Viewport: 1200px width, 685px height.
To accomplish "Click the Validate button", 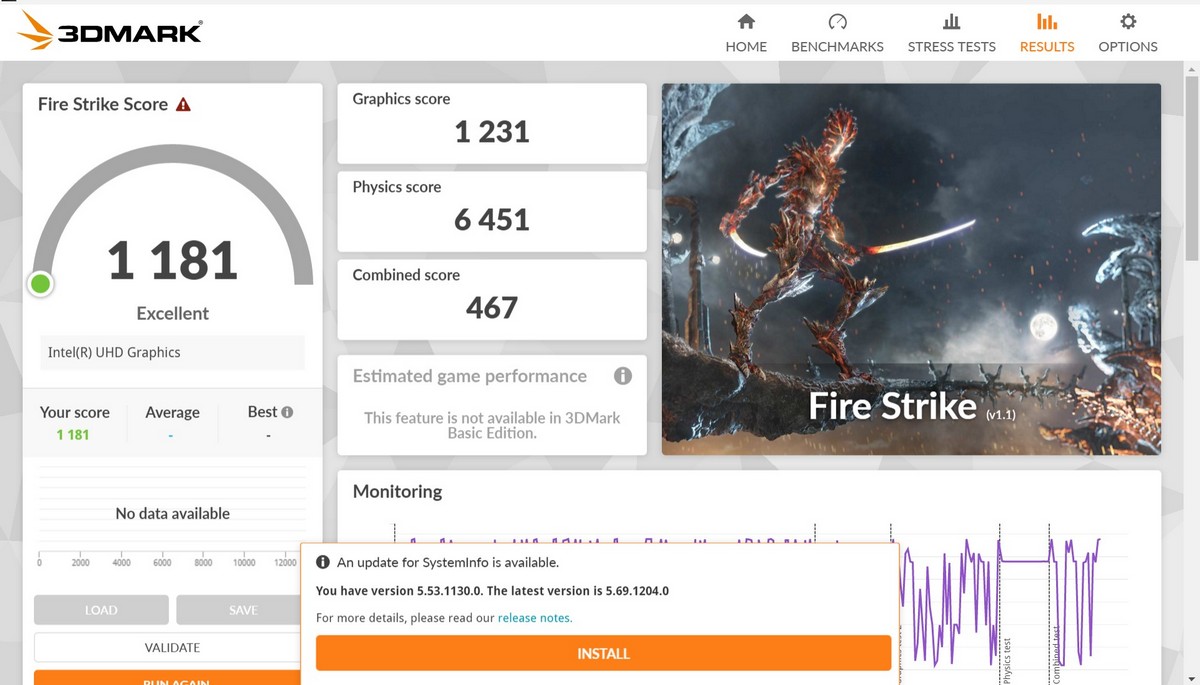I will (172, 647).
